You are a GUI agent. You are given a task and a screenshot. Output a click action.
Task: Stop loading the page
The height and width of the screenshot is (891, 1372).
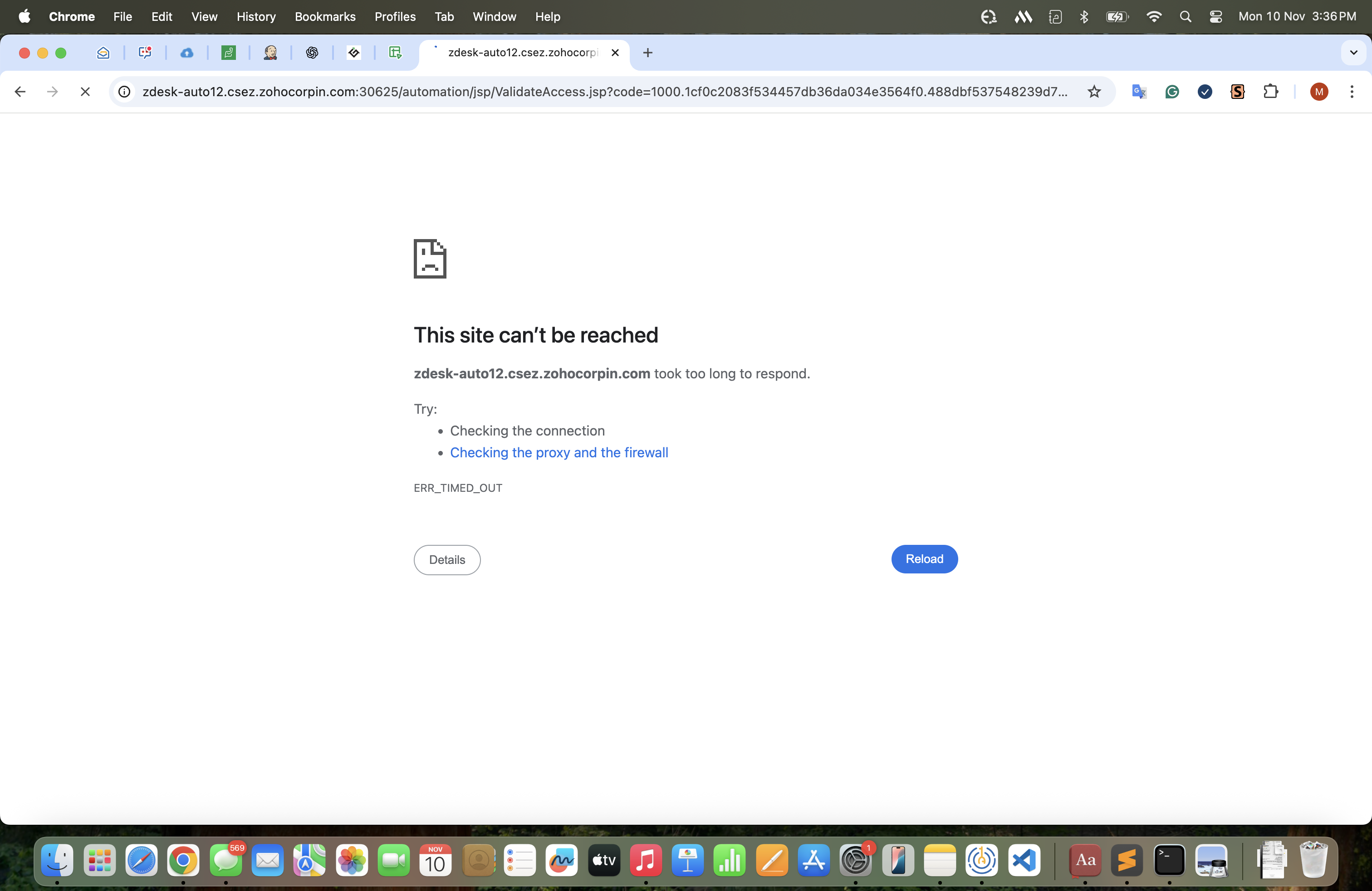click(x=85, y=92)
